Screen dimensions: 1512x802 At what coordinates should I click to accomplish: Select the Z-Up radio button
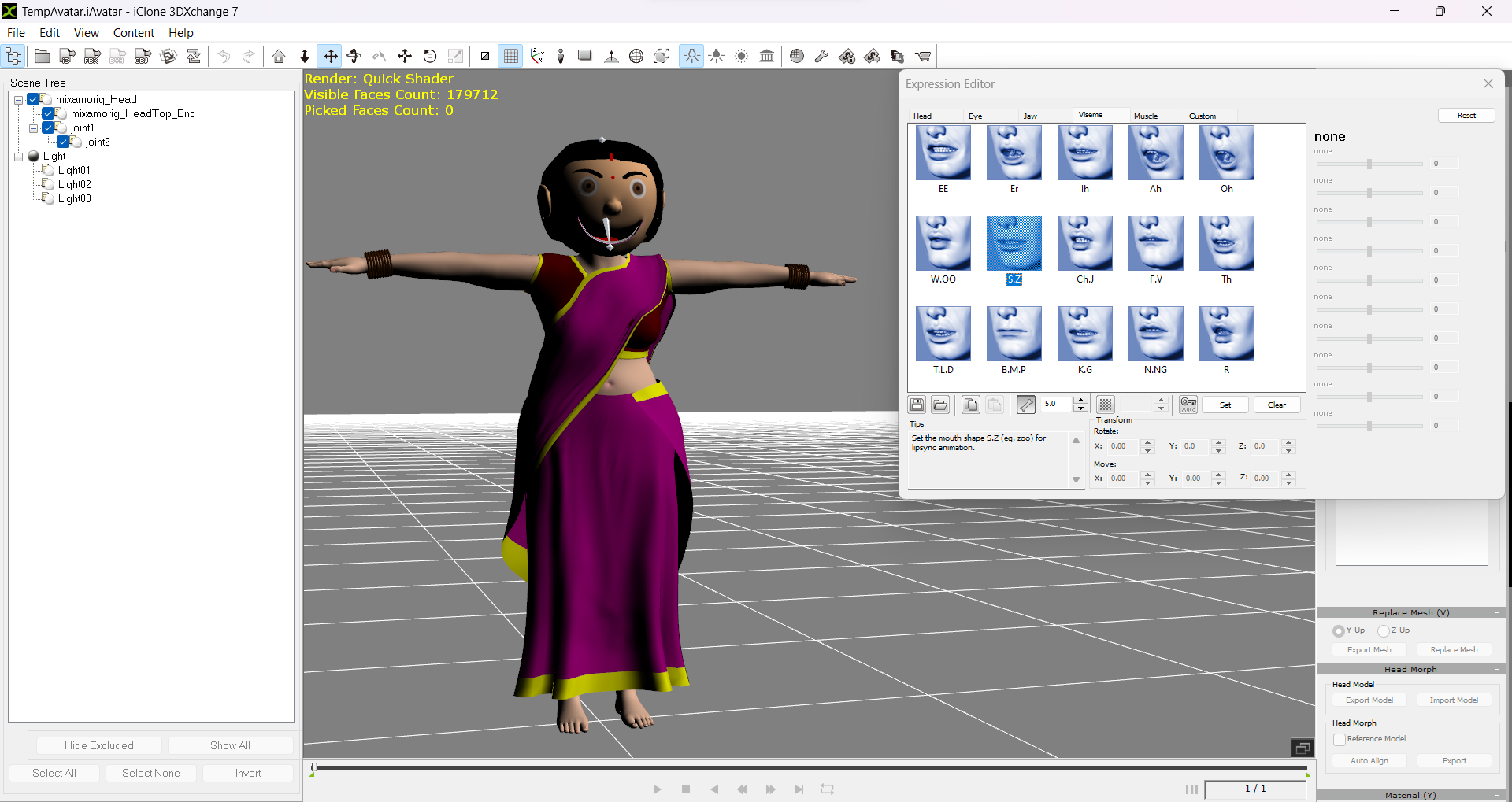(1383, 630)
